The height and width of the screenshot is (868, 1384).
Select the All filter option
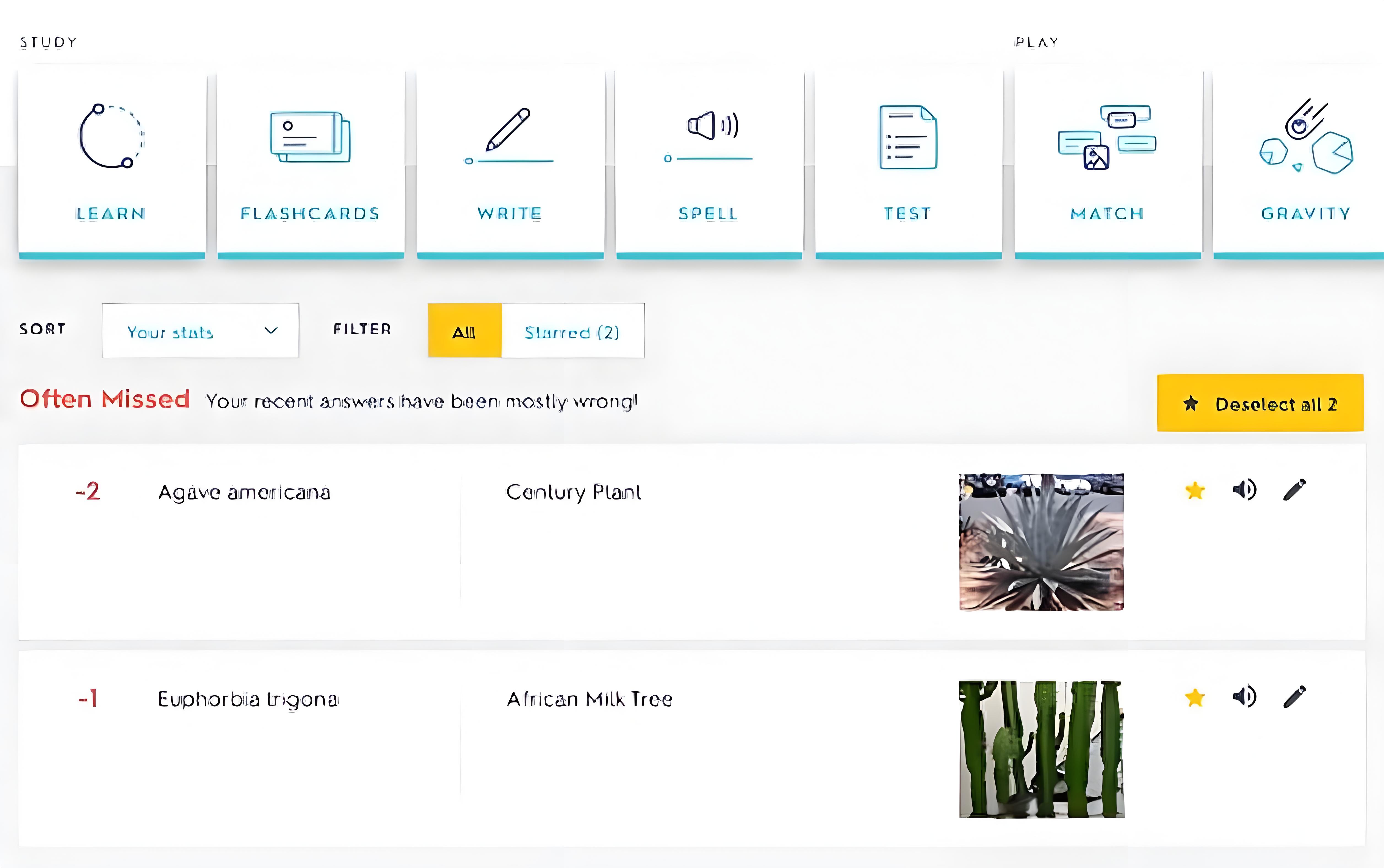464,332
